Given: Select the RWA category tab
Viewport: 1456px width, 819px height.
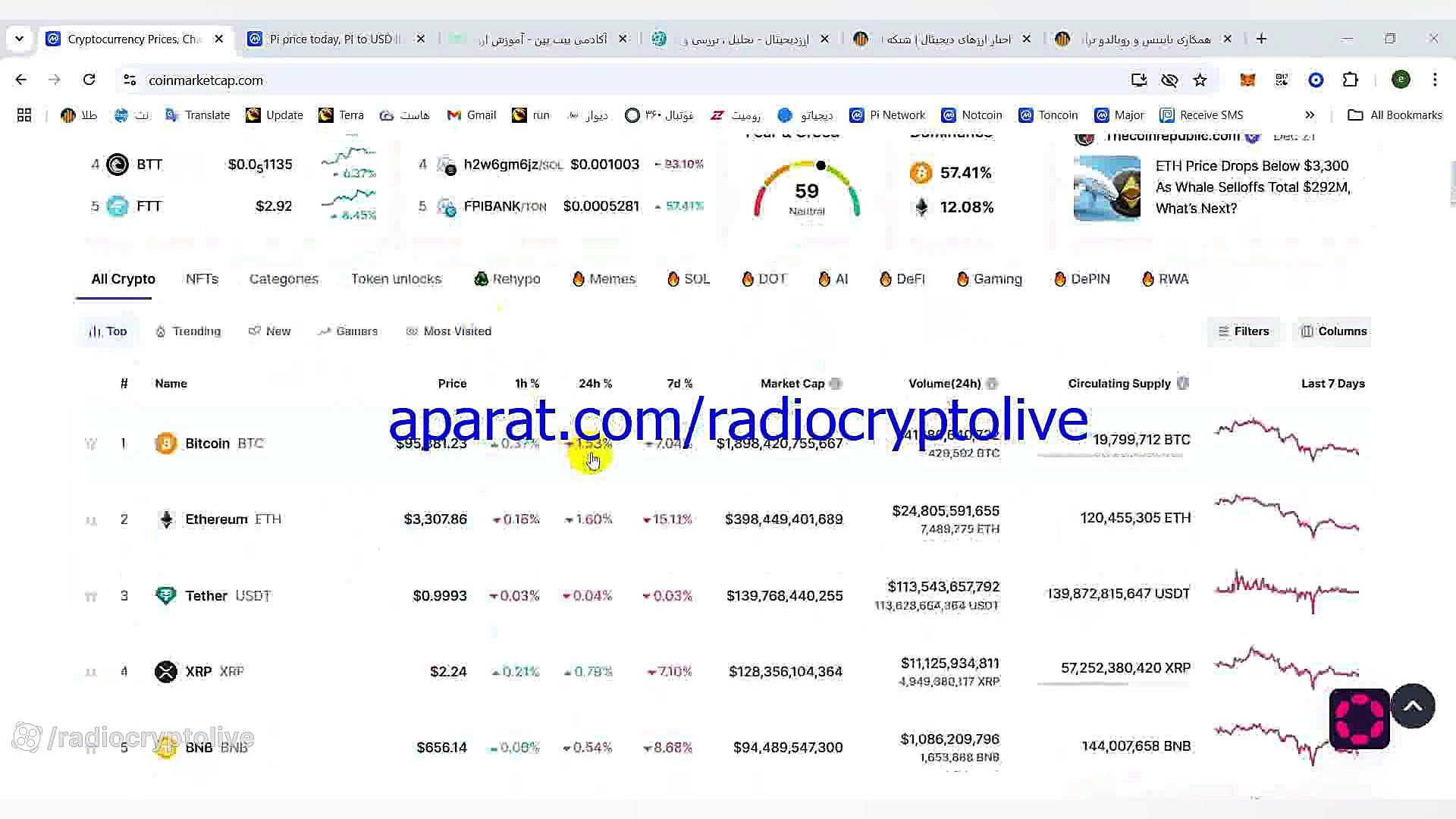Looking at the screenshot, I should (1165, 279).
